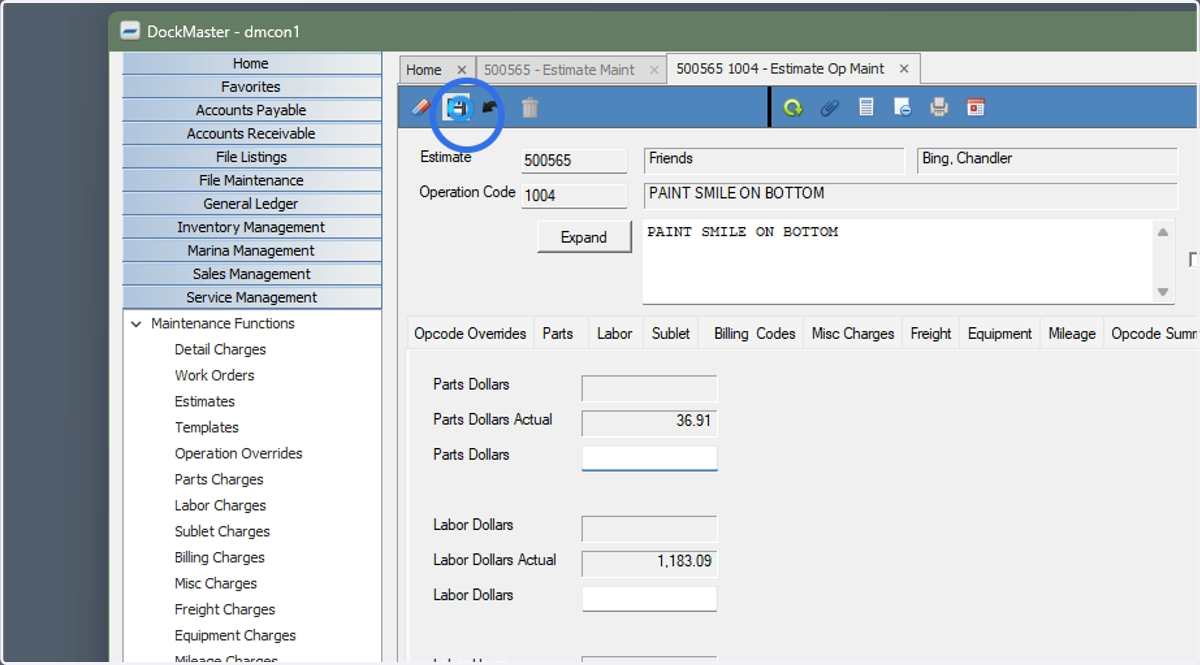Image resolution: width=1200 pixels, height=665 pixels.
Task: Select Billing Charges in the tree
Action: tap(219, 558)
